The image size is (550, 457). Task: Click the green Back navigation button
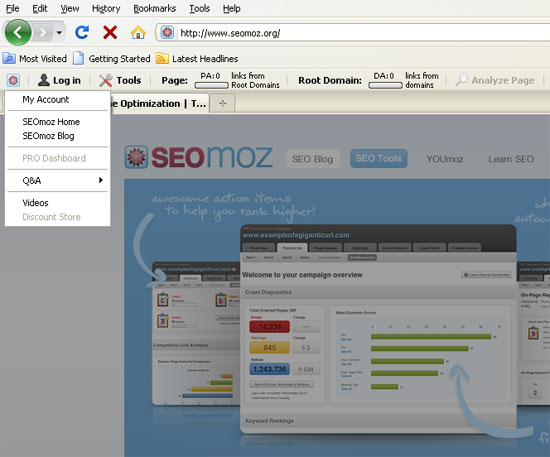[18, 33]
